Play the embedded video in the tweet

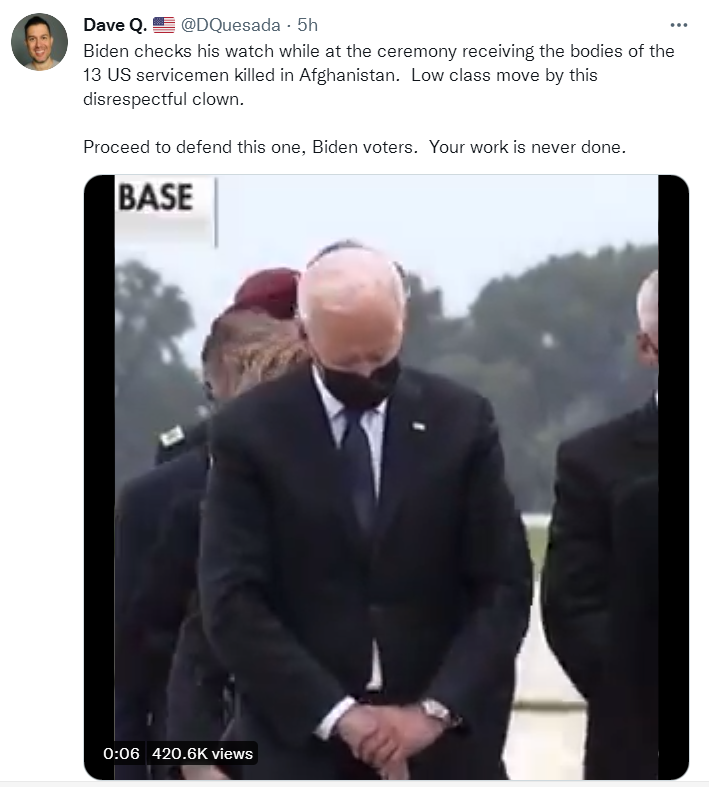386,477
